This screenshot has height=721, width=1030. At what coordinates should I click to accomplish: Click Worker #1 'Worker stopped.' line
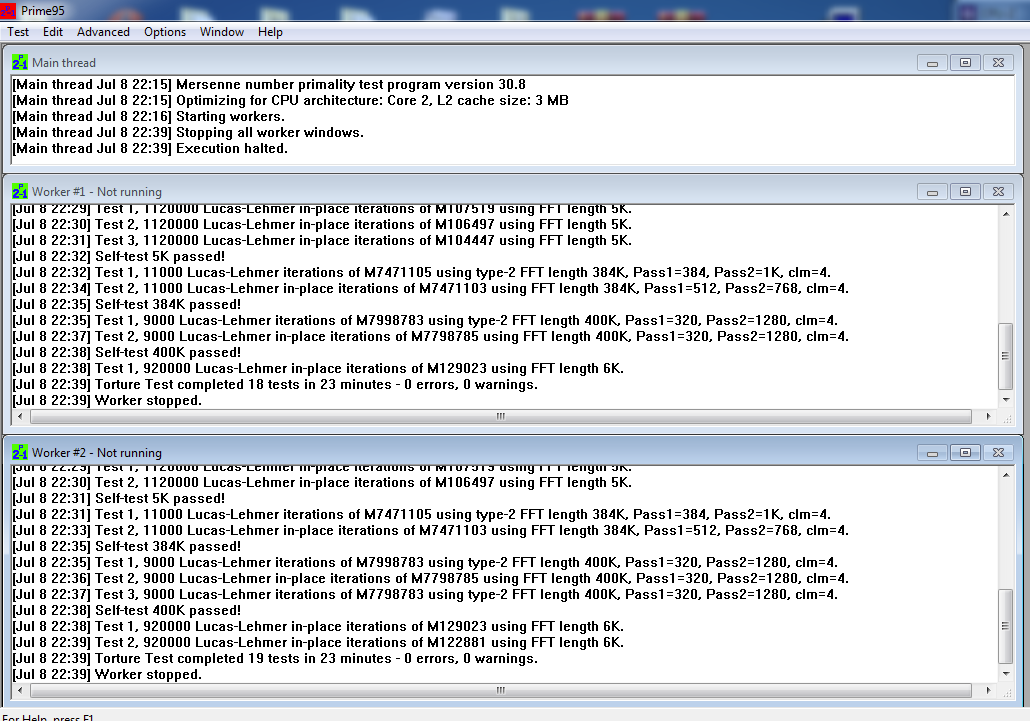[107, 401]
